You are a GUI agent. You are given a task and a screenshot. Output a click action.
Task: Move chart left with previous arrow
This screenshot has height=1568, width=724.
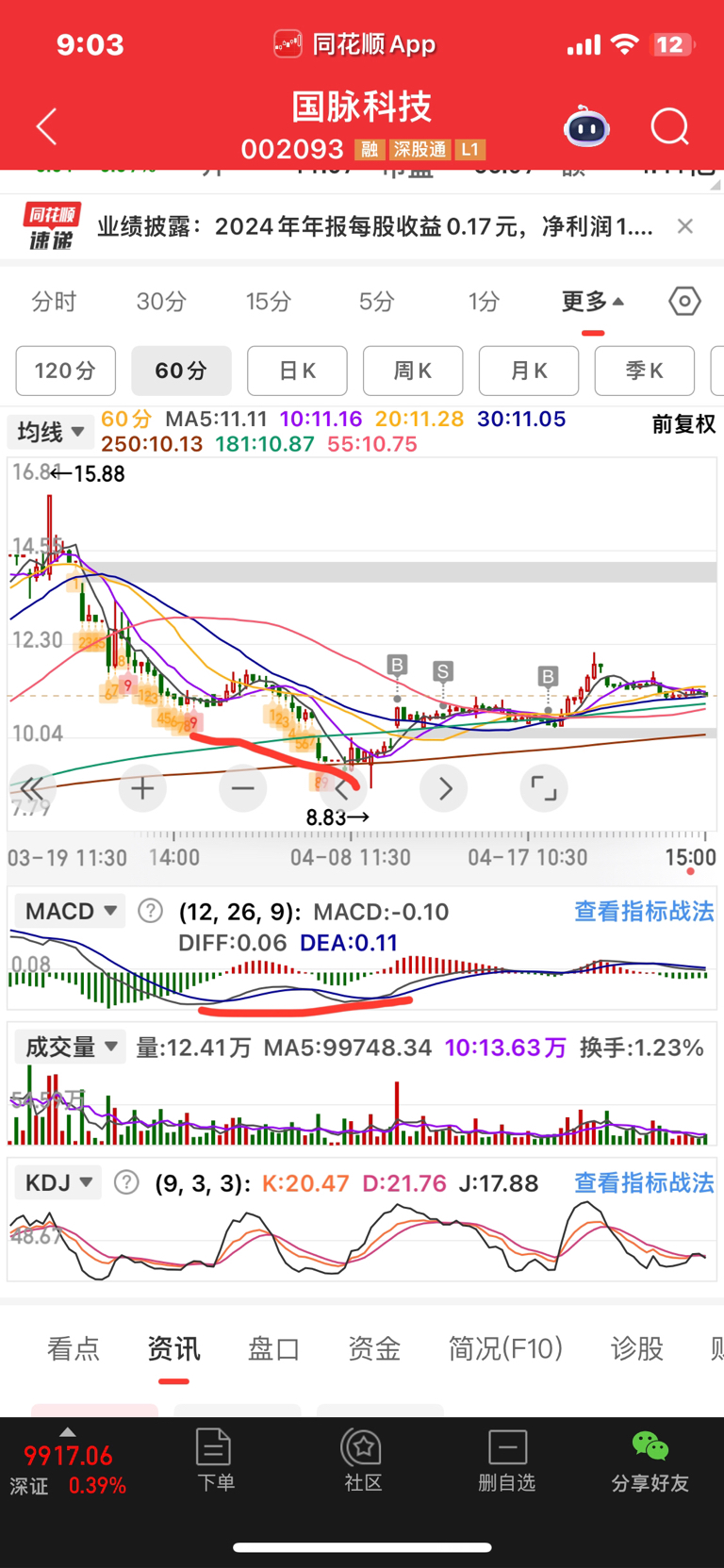point(343,788)
